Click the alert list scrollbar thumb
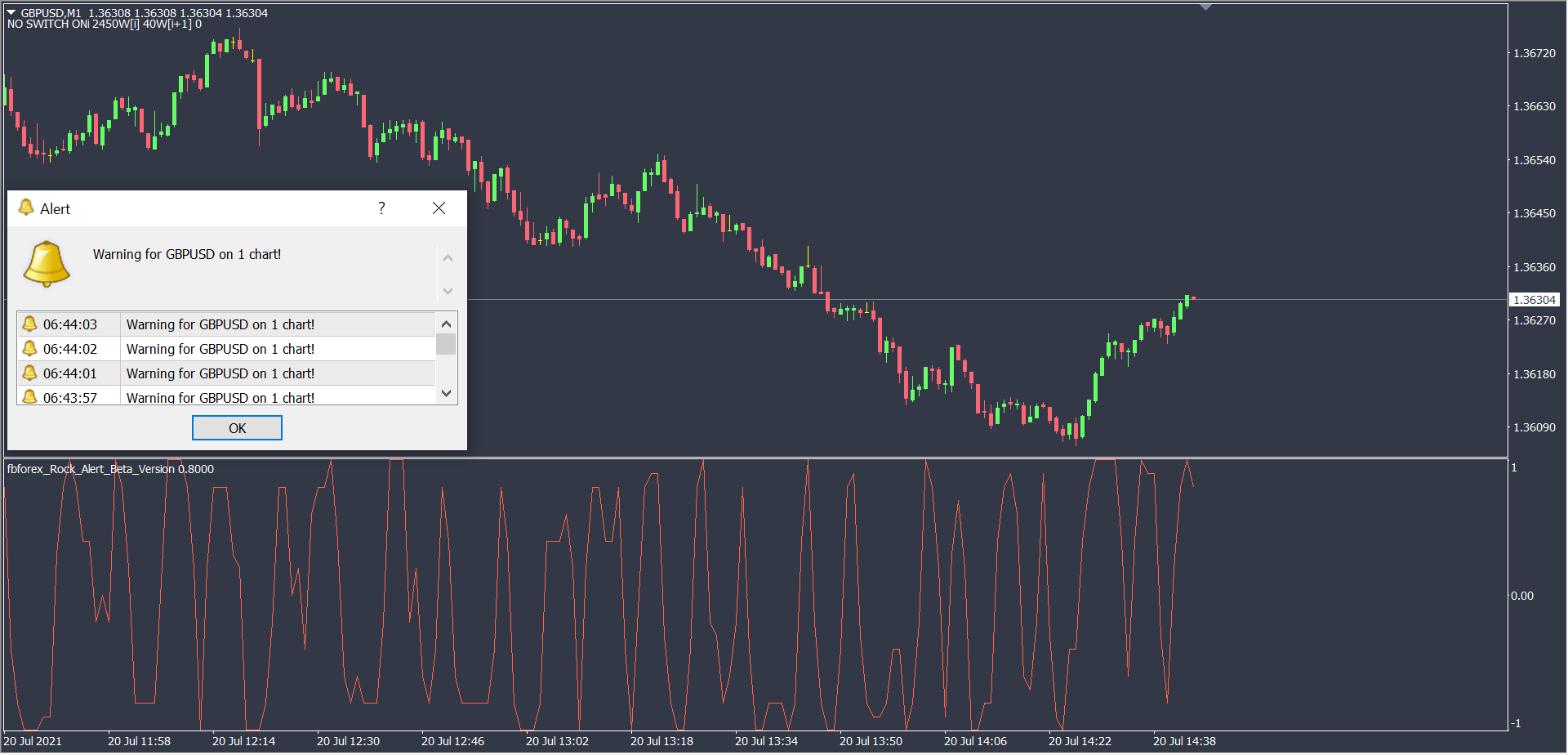Screen dimensions: 1568x755 (446, 344)
